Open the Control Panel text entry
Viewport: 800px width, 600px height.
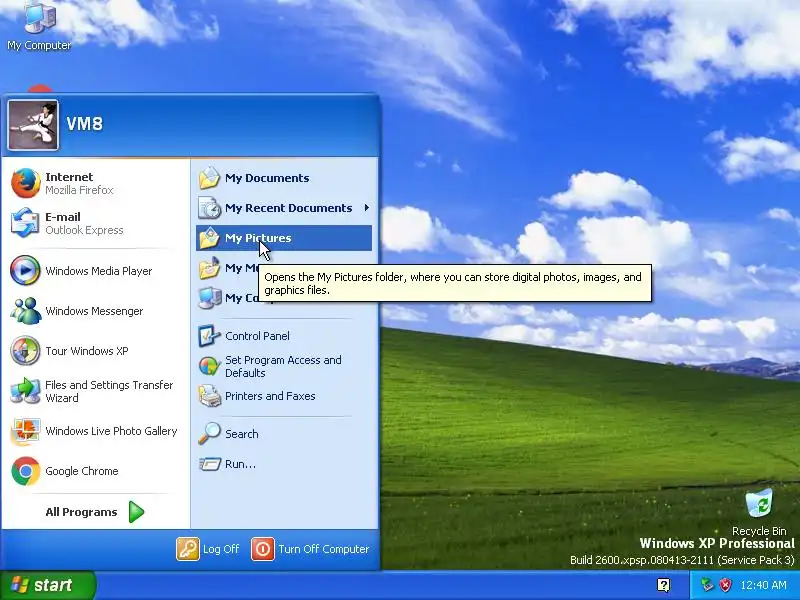[x=257, y=336]
